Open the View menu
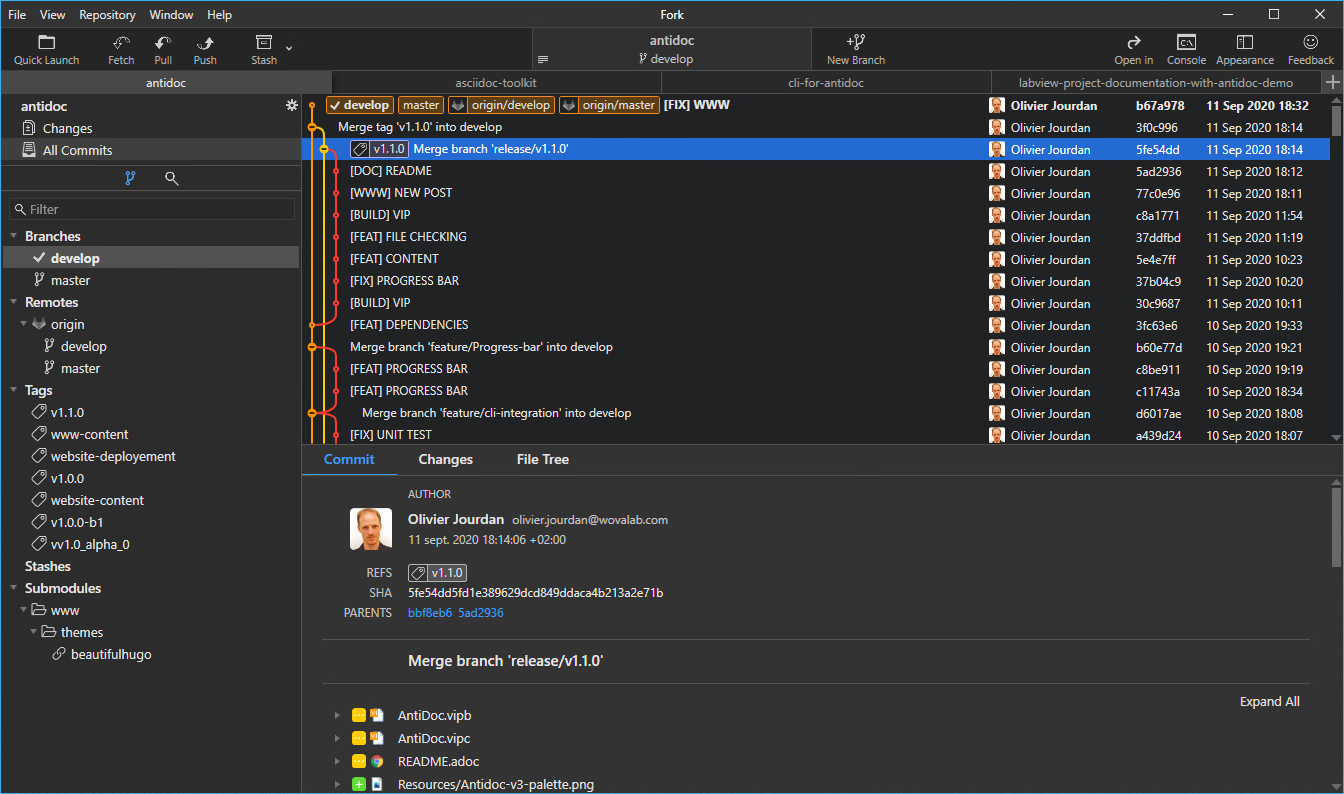Viewport: 1344px width, 794px height. (53, 15)
